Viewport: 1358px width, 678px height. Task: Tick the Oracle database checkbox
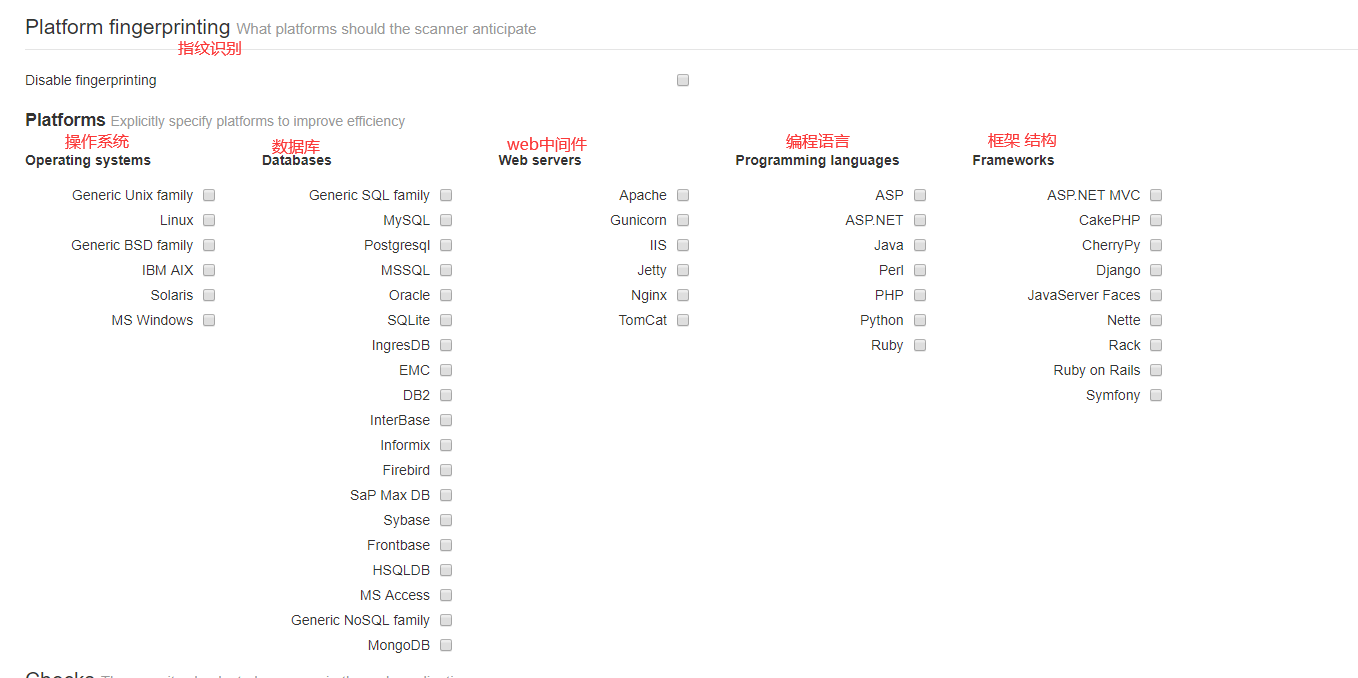[446, 295]
